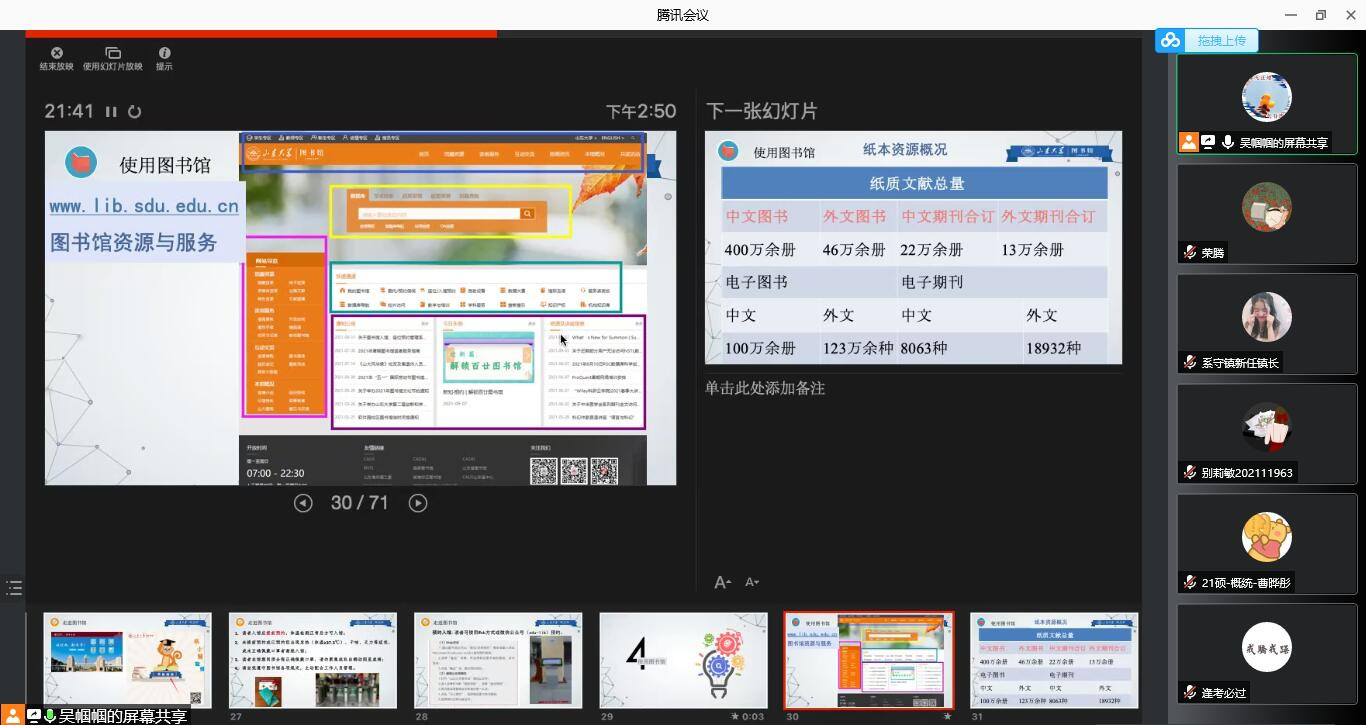Reset the presentation timer
The height and width of the screenshot is (725, 1366).
(134, 112)
